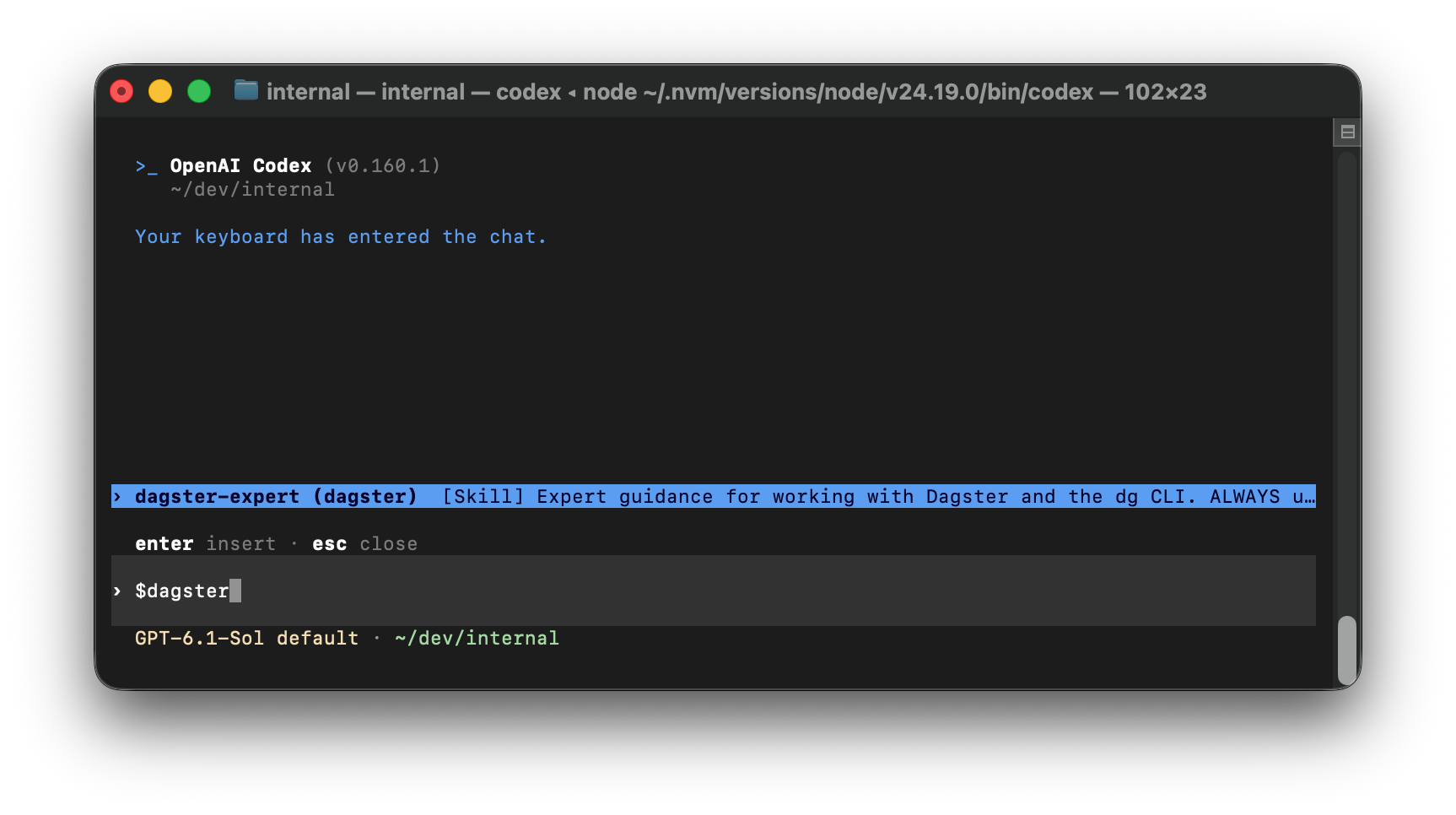1456x815 pixels.
Task: Click the input prompt chevron before $dagster
Action: tap(117, 591)
